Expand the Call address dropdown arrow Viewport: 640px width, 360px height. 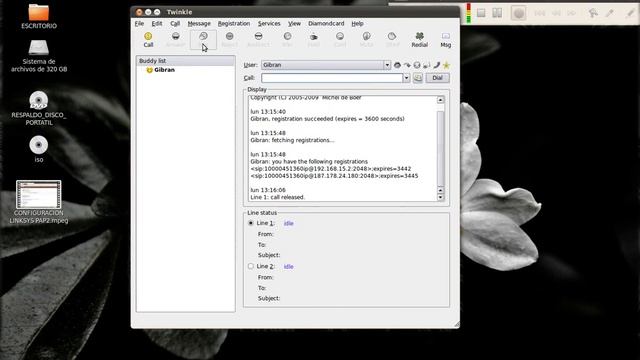click(406, 78)
